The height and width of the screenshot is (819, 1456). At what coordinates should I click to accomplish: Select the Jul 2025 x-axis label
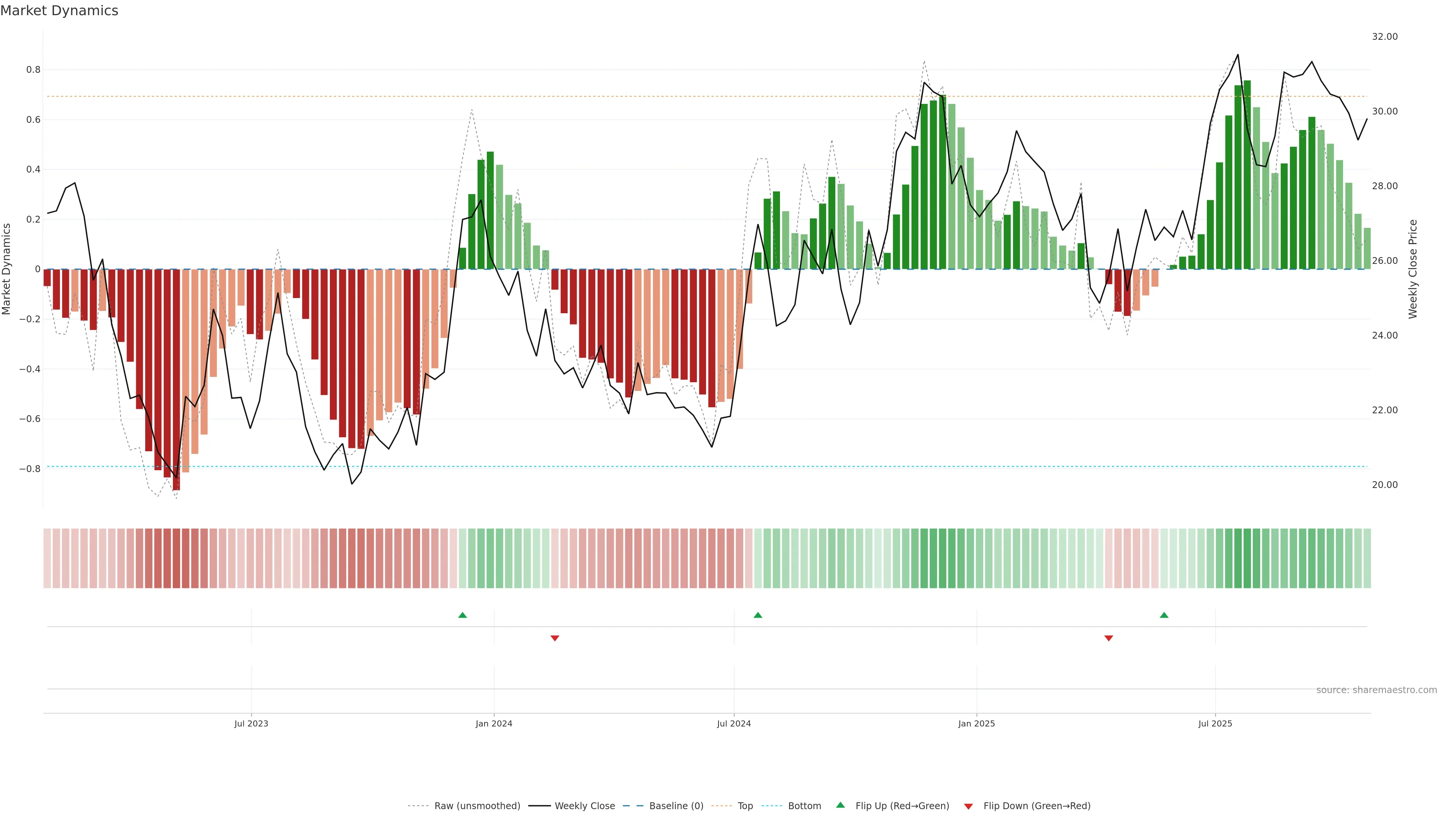click(x=1214, y=723)
